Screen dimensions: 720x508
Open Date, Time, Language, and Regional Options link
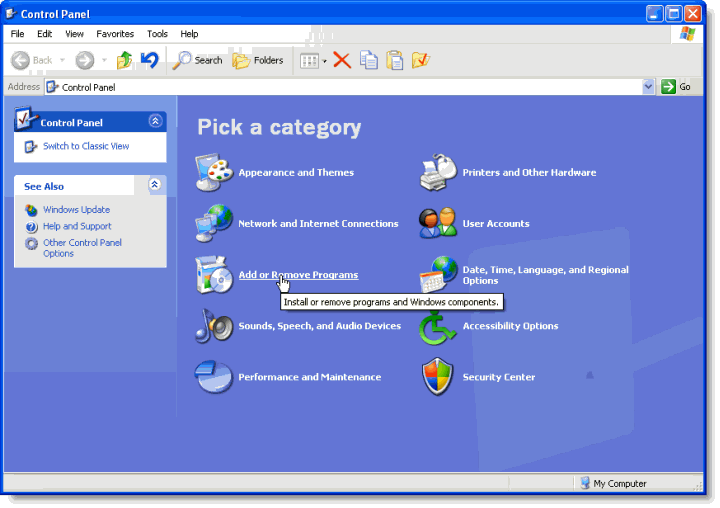[546, 275]
